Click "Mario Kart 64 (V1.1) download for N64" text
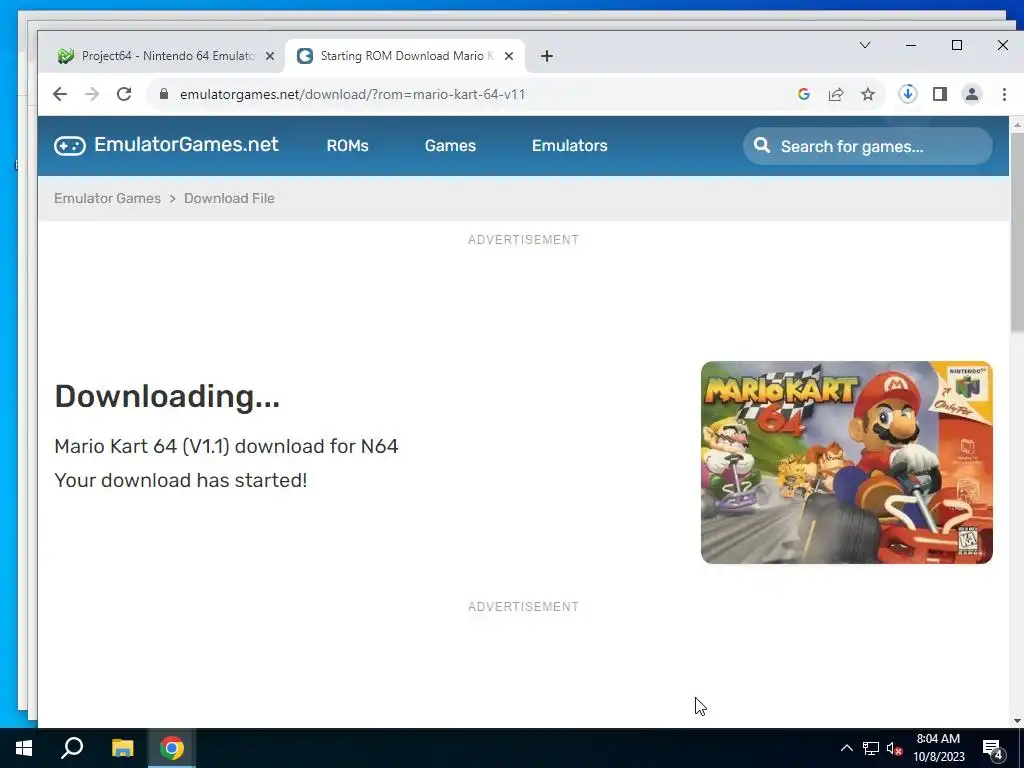1024x768 pixels. 226,447
